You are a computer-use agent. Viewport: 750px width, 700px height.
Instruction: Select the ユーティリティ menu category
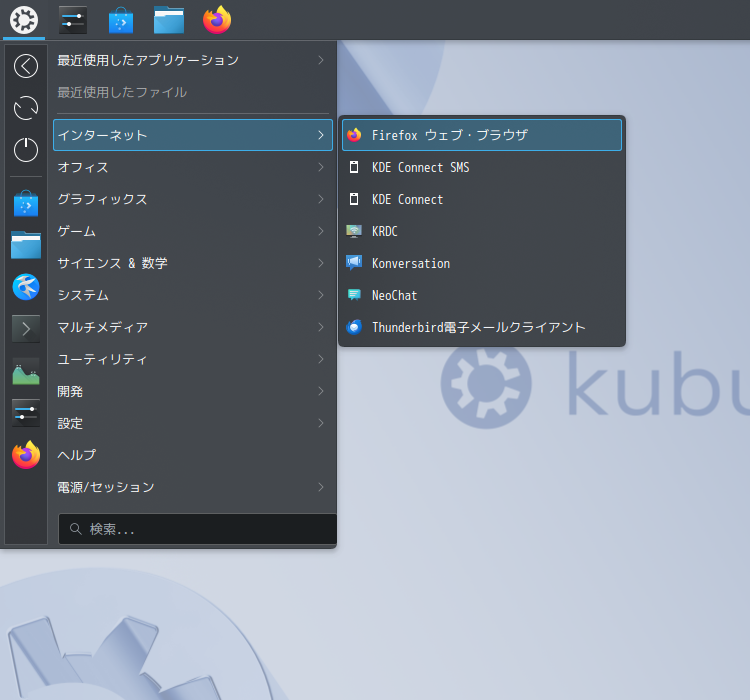(x=193, y=359)
